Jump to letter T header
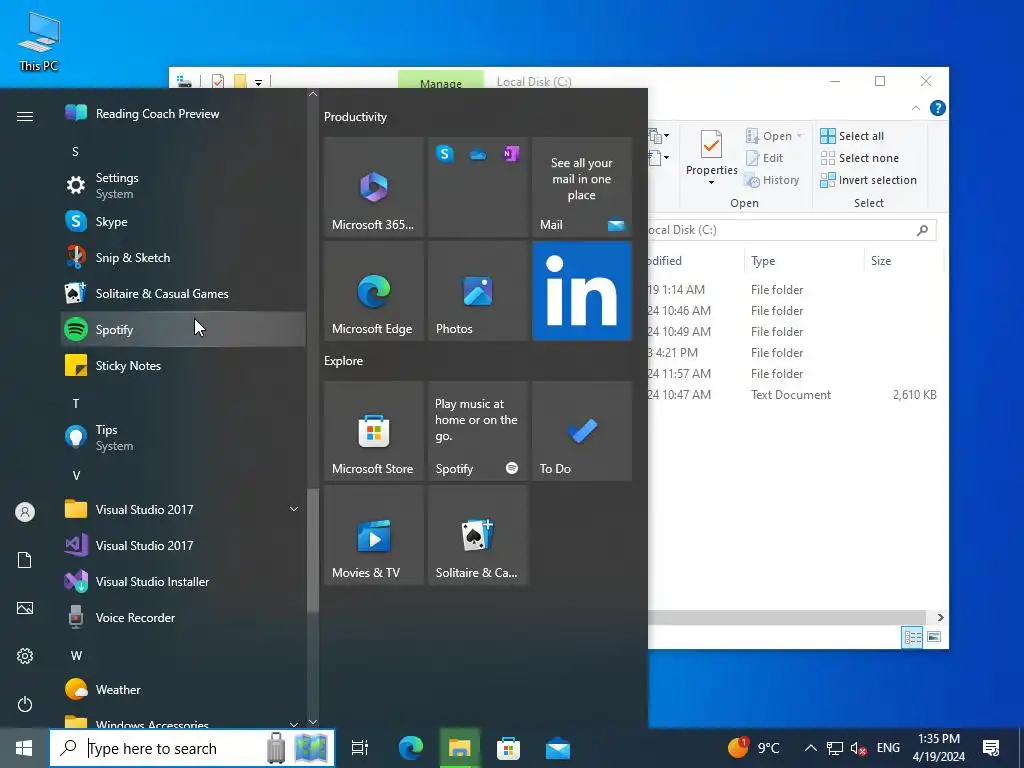 click(76, 404)
